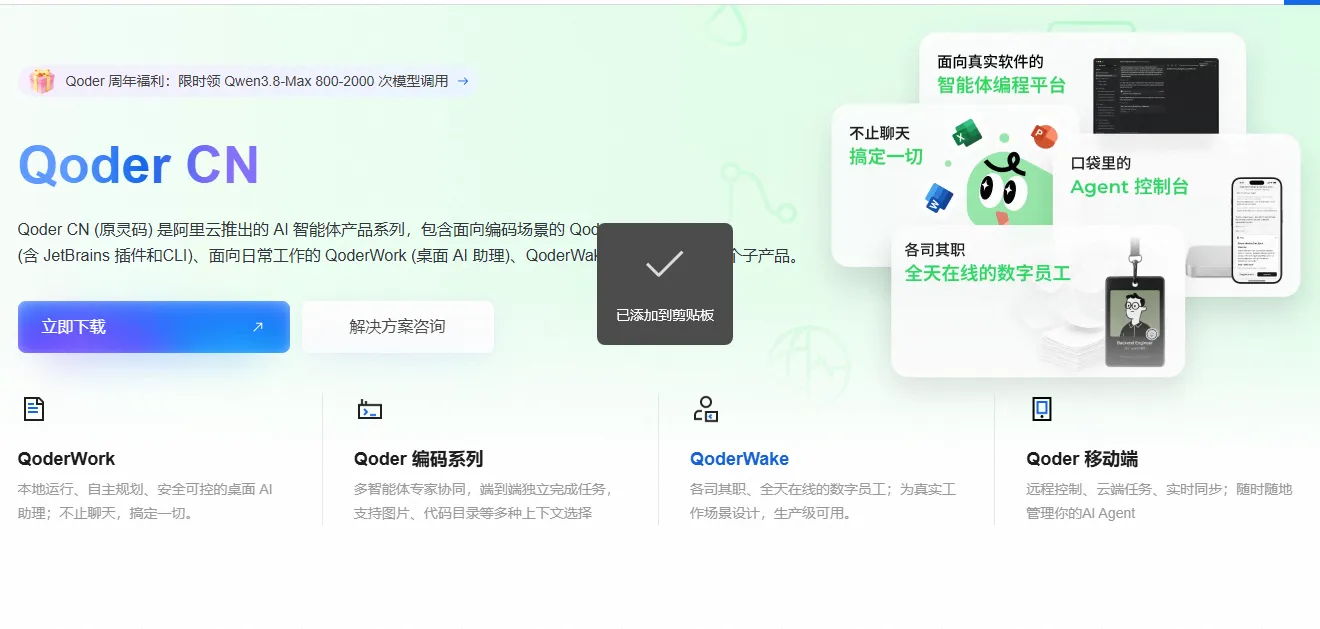
Task: Click the 智能体编程平台 card
Action: tap(1082, 84)
